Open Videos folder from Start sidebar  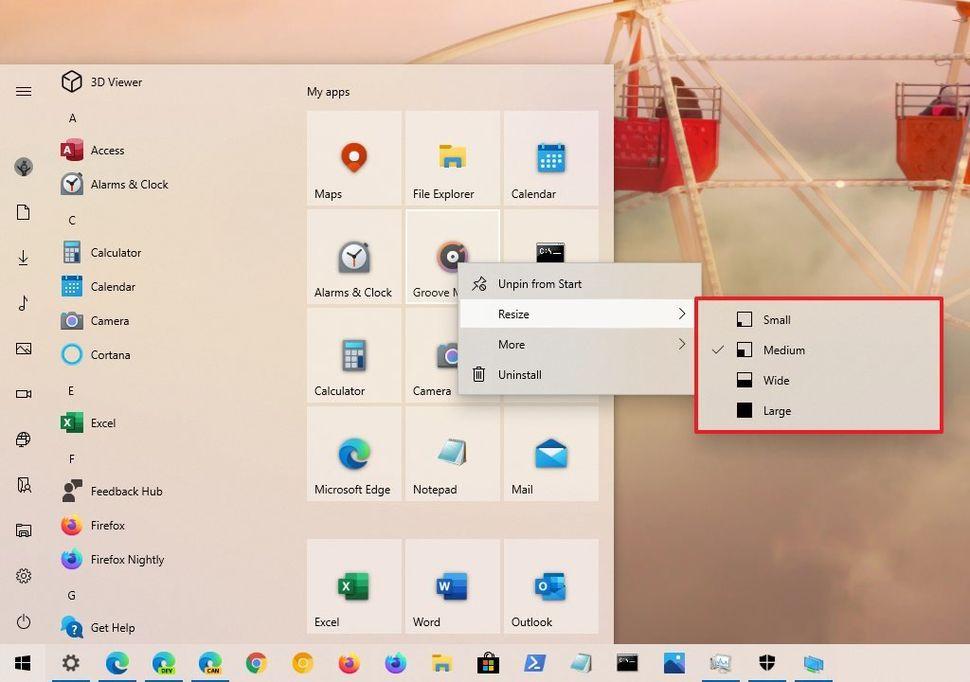[x=24, y=394]
